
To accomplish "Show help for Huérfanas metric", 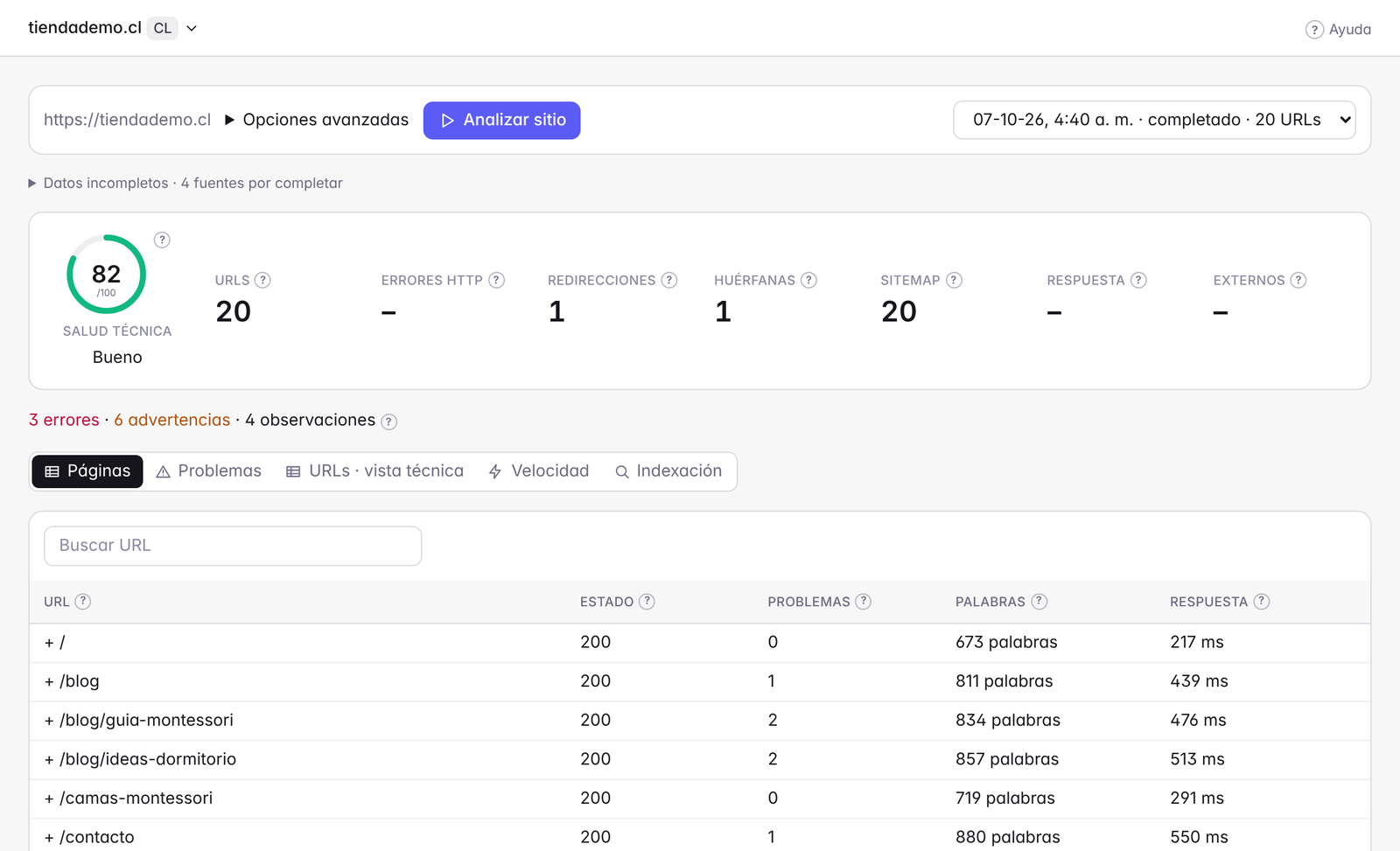I will coord(808,280).
